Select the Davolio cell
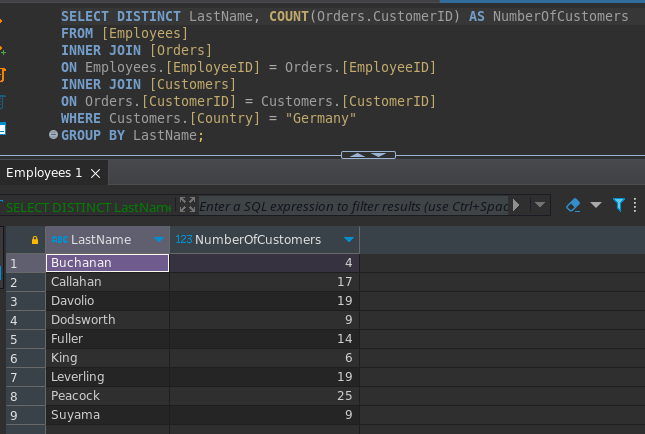 pos(107,301)
